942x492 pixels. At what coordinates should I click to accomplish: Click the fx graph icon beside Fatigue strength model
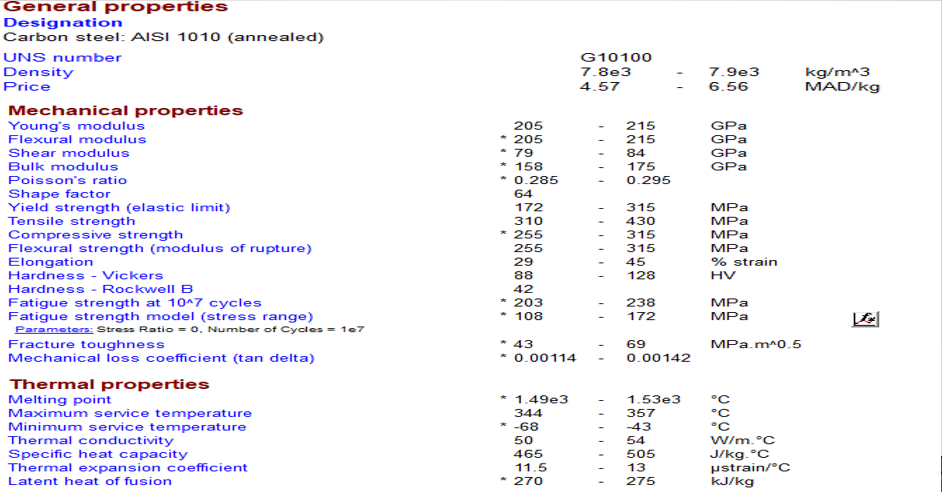864,318
